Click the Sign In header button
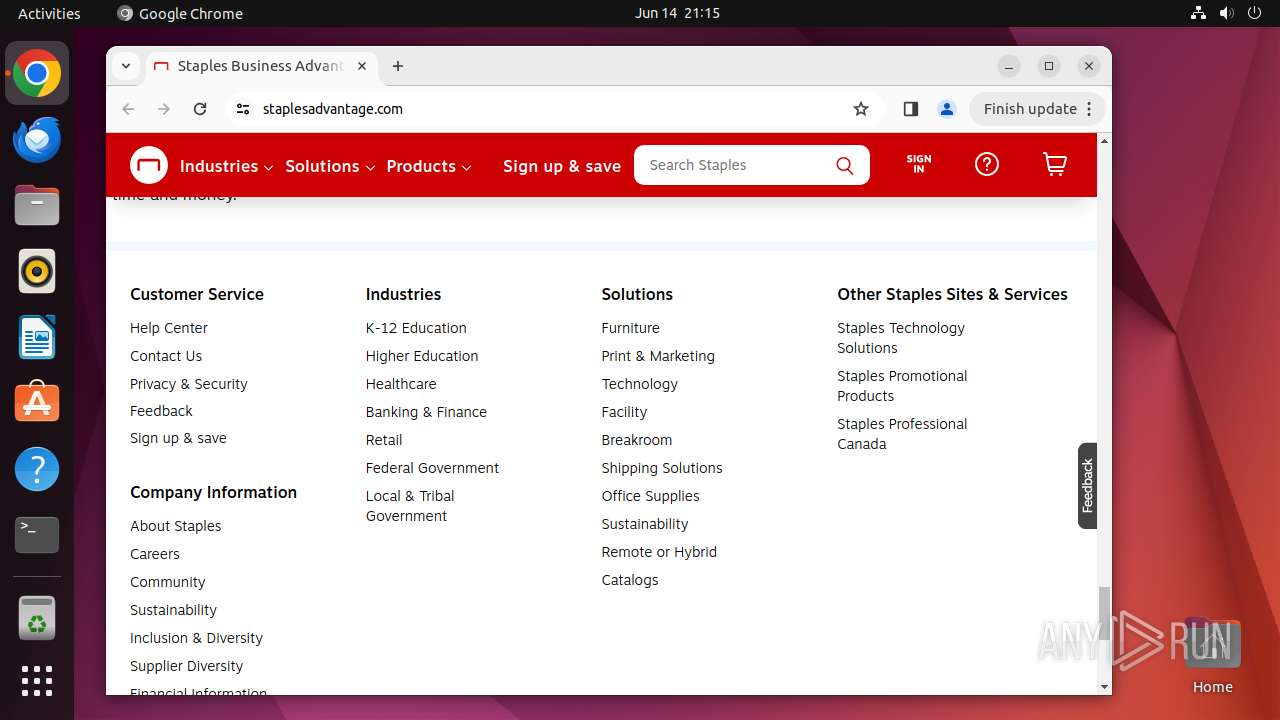The image size is (1280, 720). click(x=919, y=165)
